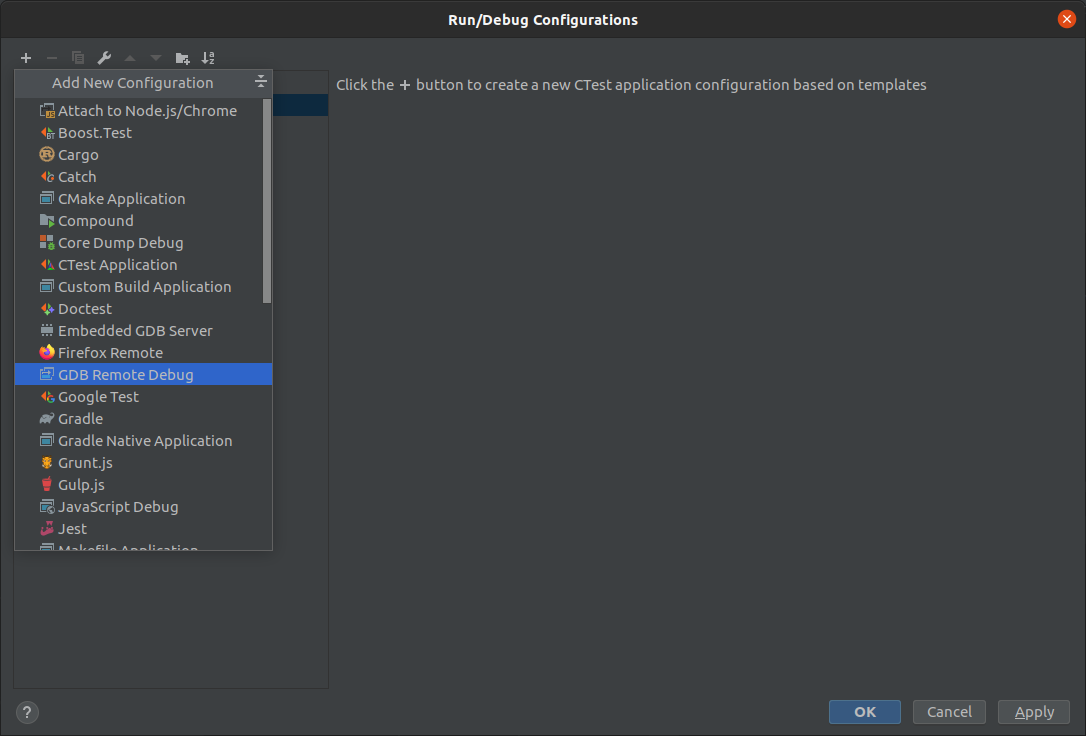Image resolution: width=1086 pixels, height=736 pixels.
Task: Choose Boost.Test configuration type
Action: [x=143, y=133]
